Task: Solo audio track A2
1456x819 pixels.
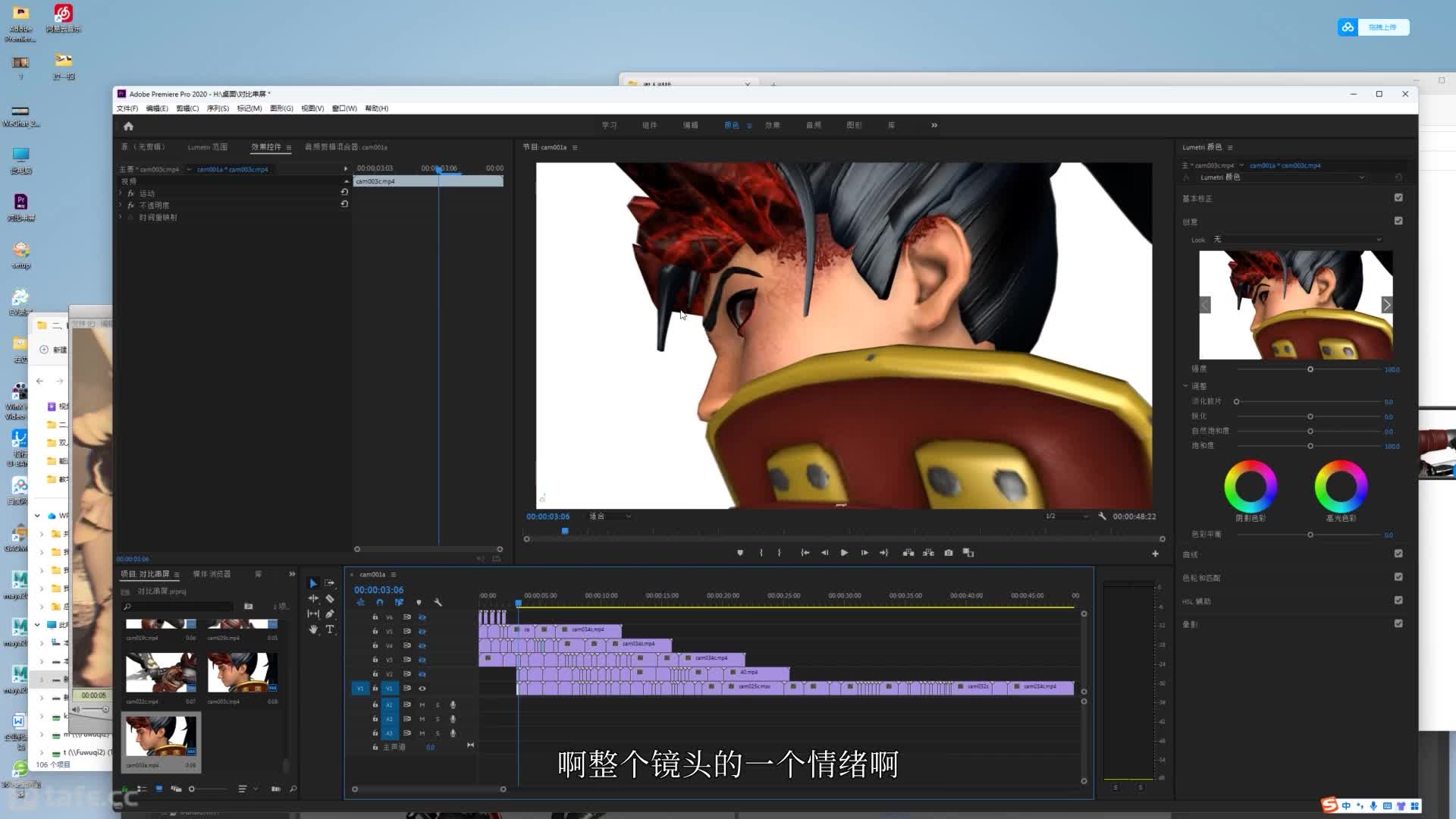Action: 438,719
